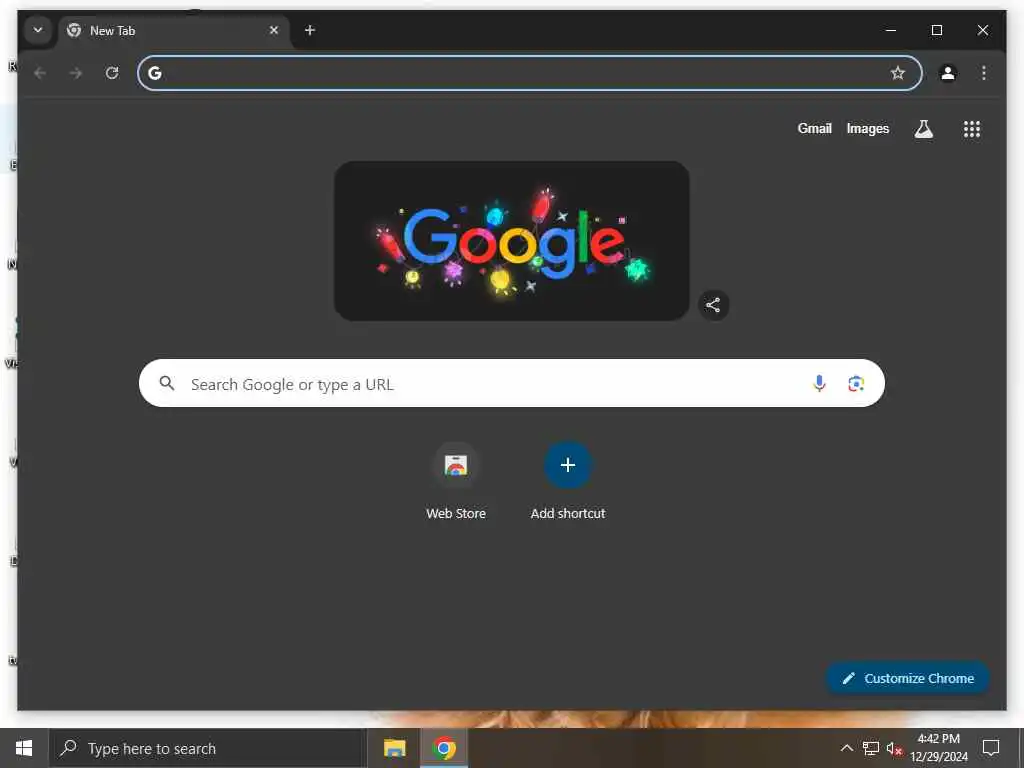Screen dimensions: 1024x768
Task: Search by image with Google Lens
Action: [856, 383]
